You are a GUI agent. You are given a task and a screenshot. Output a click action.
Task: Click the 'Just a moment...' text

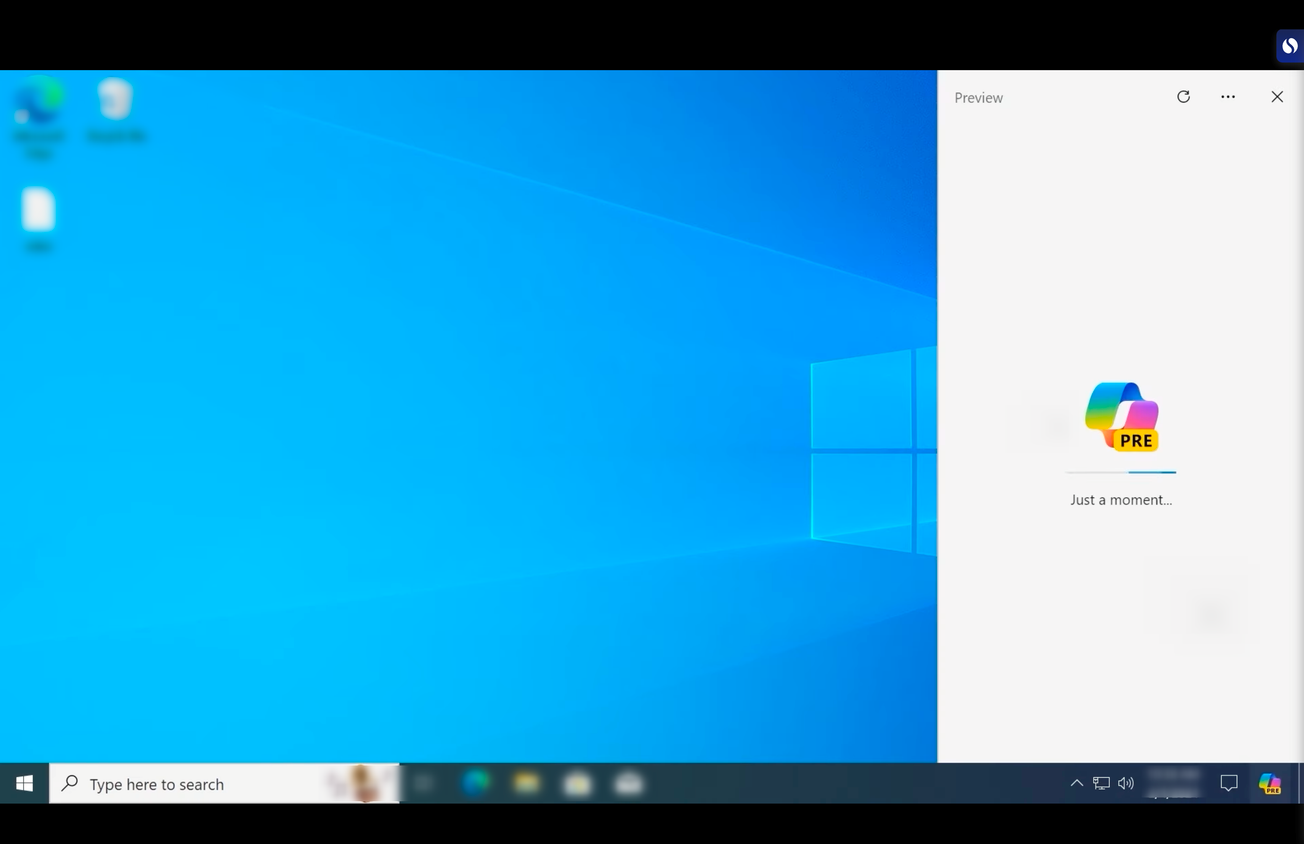[x=1121, y=500]
